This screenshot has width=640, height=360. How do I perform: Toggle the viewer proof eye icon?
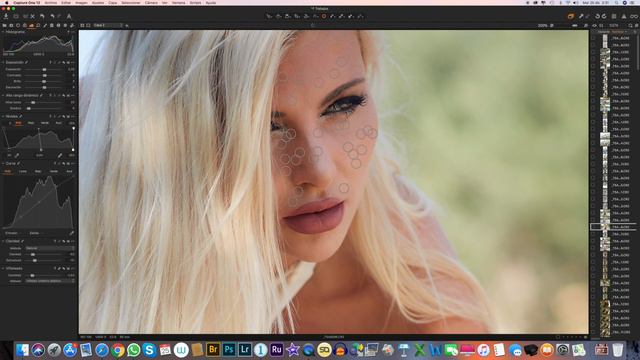pos(594,25)
